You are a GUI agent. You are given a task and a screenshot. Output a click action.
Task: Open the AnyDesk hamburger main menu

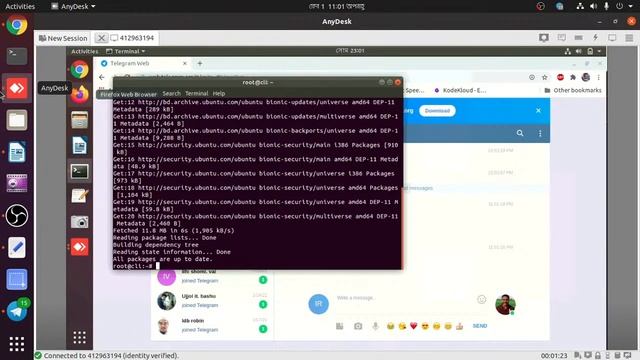[629, 38]
